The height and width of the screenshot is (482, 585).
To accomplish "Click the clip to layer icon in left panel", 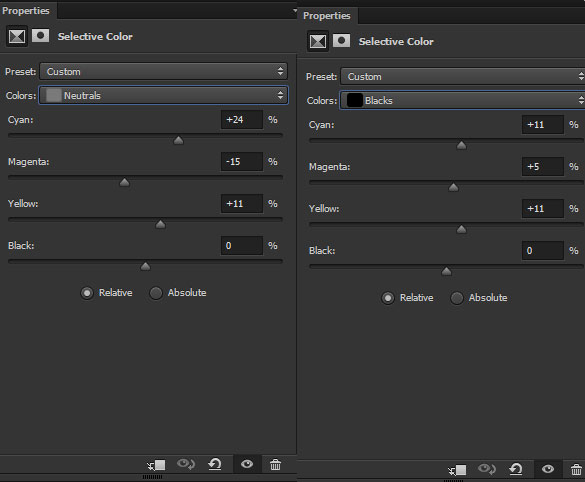I will click(156, 465).
